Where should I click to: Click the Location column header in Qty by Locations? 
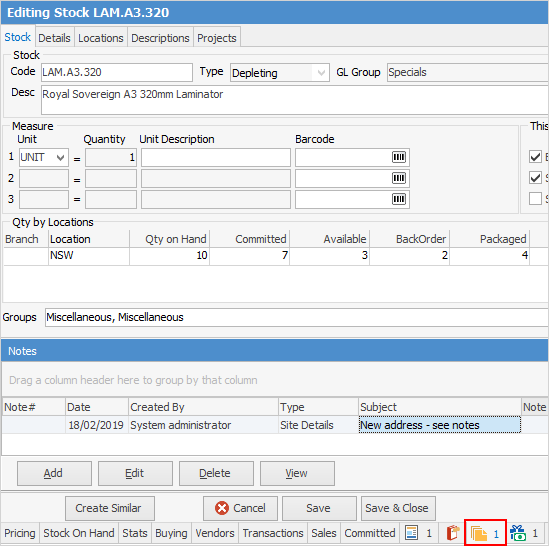coord(89,239)
